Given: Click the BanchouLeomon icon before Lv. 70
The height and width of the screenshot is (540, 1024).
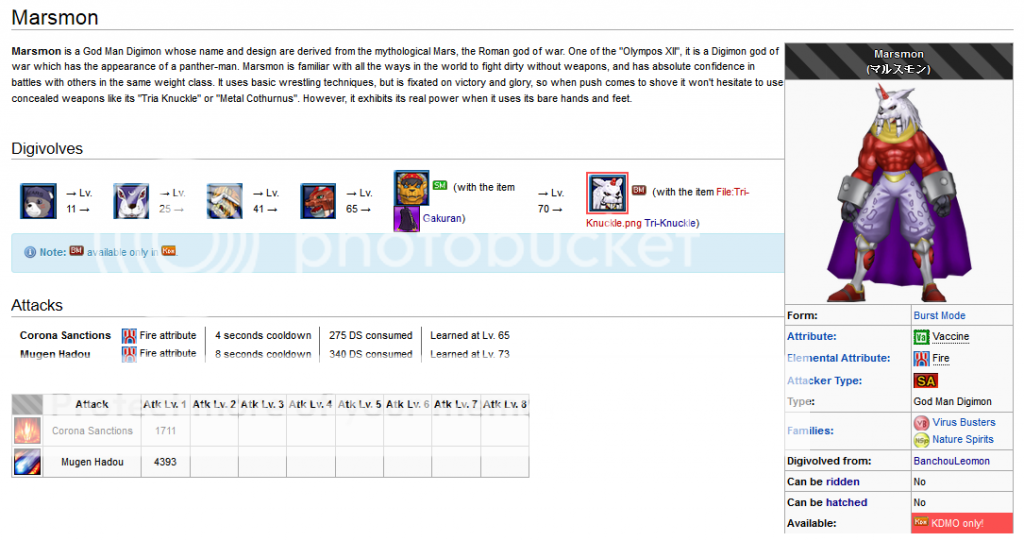Looking at the screenshot, I should point(411,188).
